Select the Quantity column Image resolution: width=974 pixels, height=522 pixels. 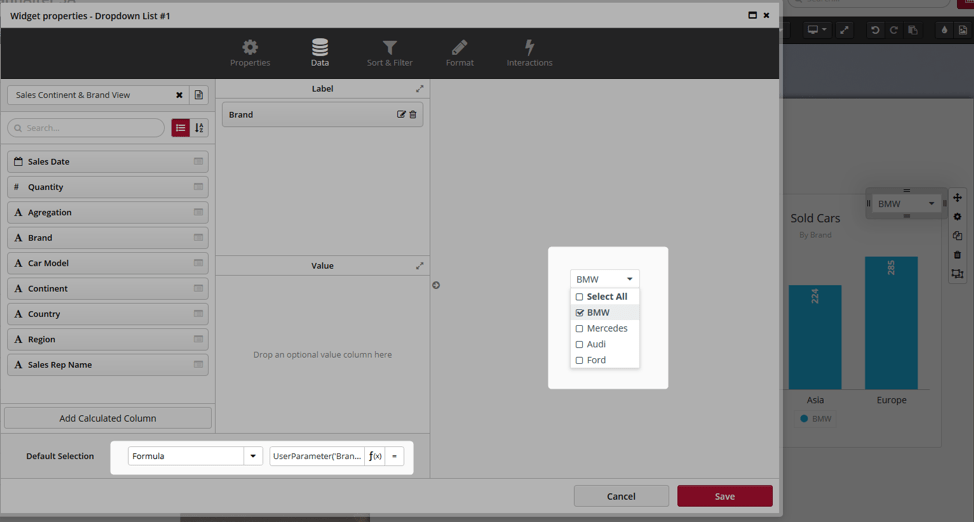[107, 187]
